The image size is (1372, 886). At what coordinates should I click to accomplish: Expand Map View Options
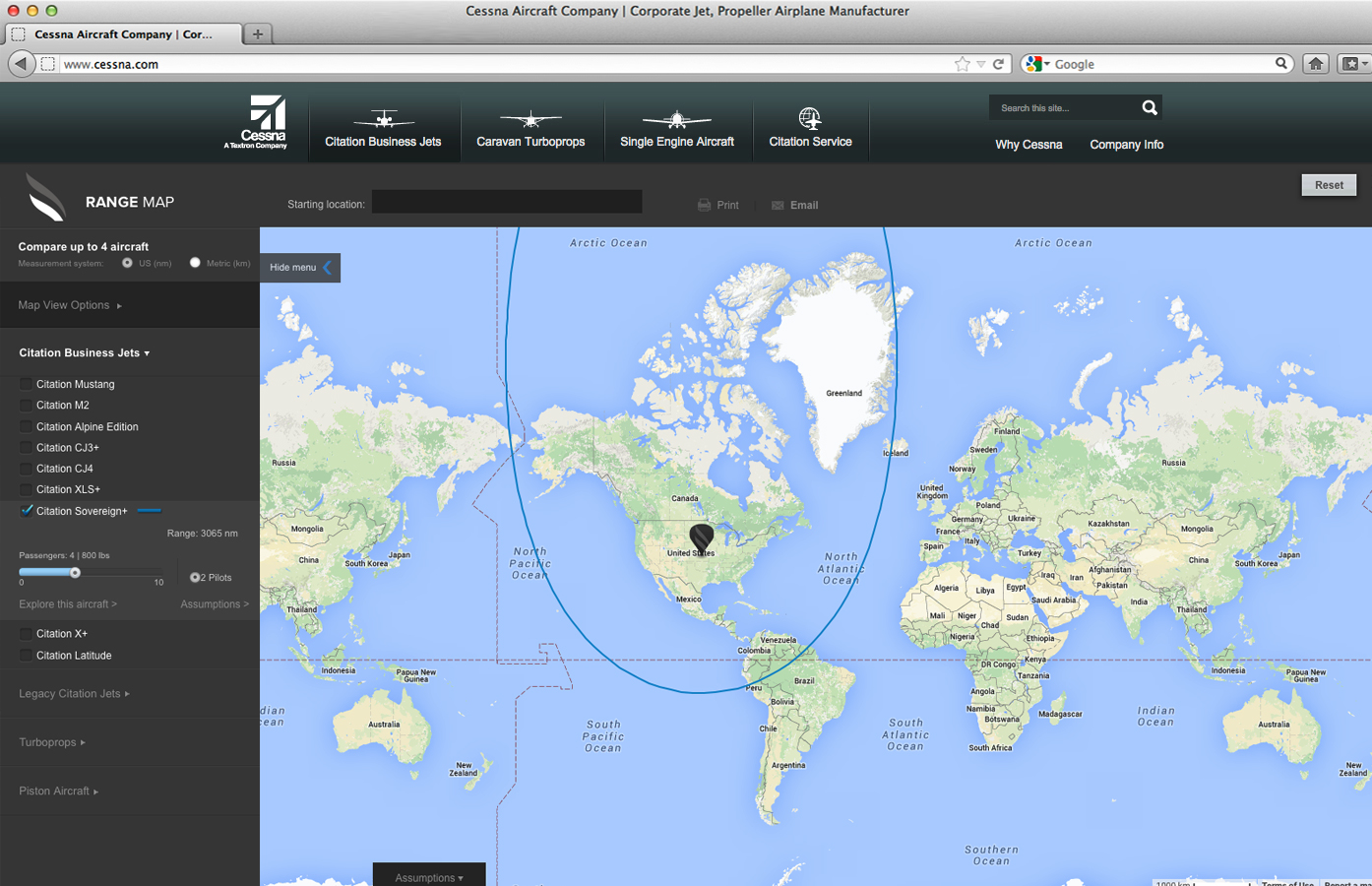click(70, 305)
